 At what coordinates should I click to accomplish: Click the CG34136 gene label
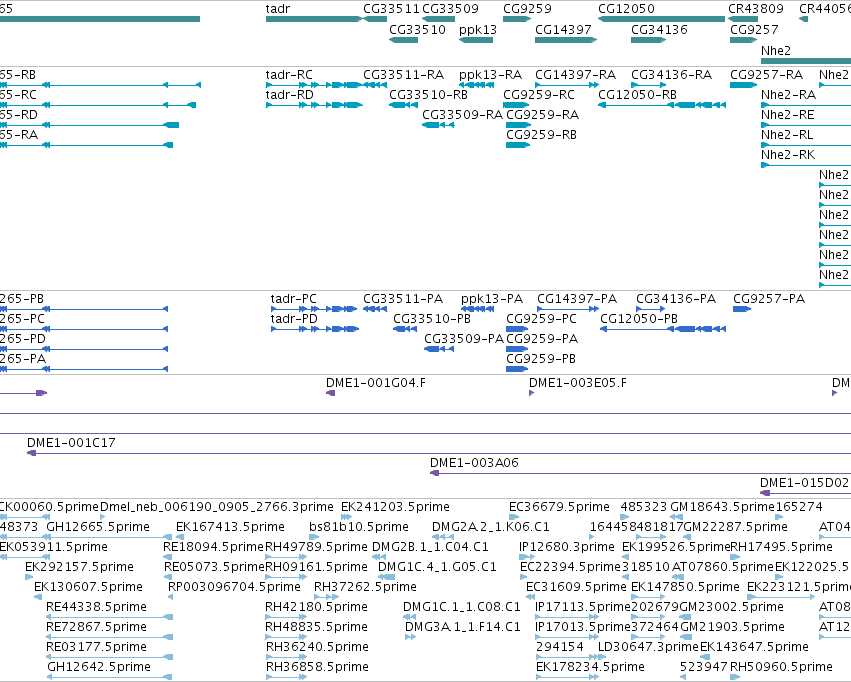pos(659,30)
